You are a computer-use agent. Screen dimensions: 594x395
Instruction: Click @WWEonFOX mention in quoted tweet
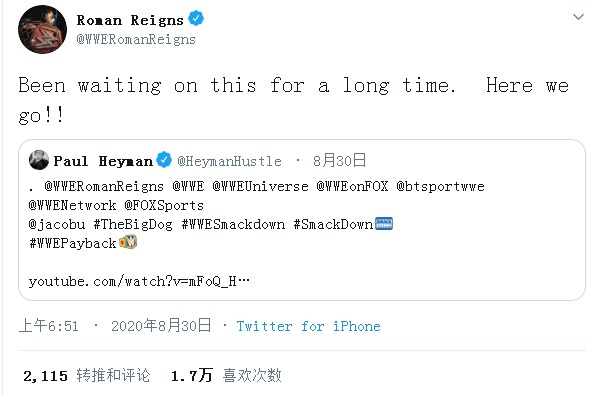point(352,186)
